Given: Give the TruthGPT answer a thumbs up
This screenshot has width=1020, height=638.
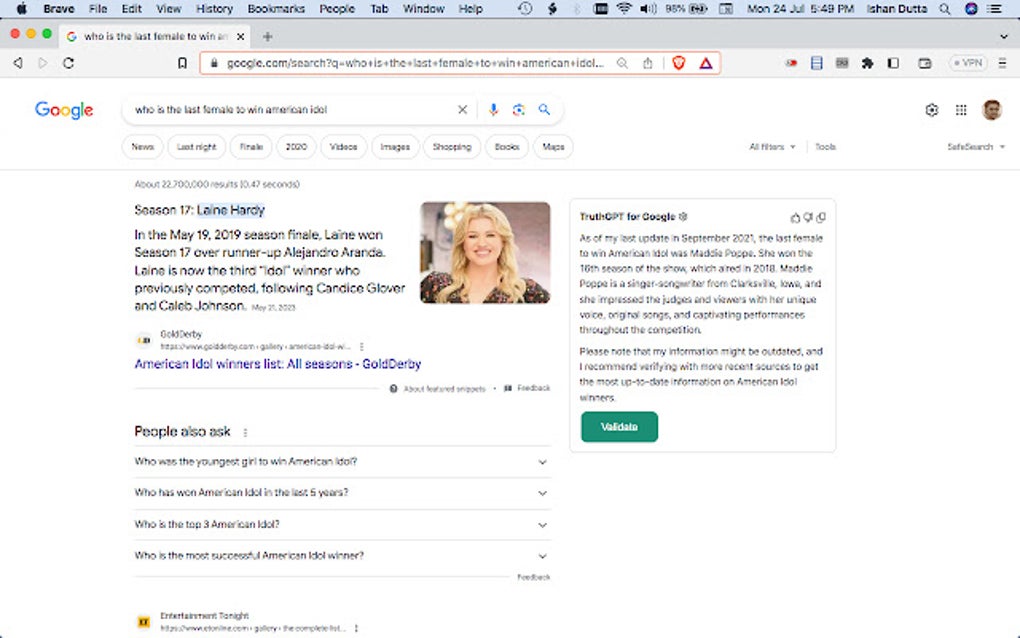Looking at the screenshot, I should (793, 216).
